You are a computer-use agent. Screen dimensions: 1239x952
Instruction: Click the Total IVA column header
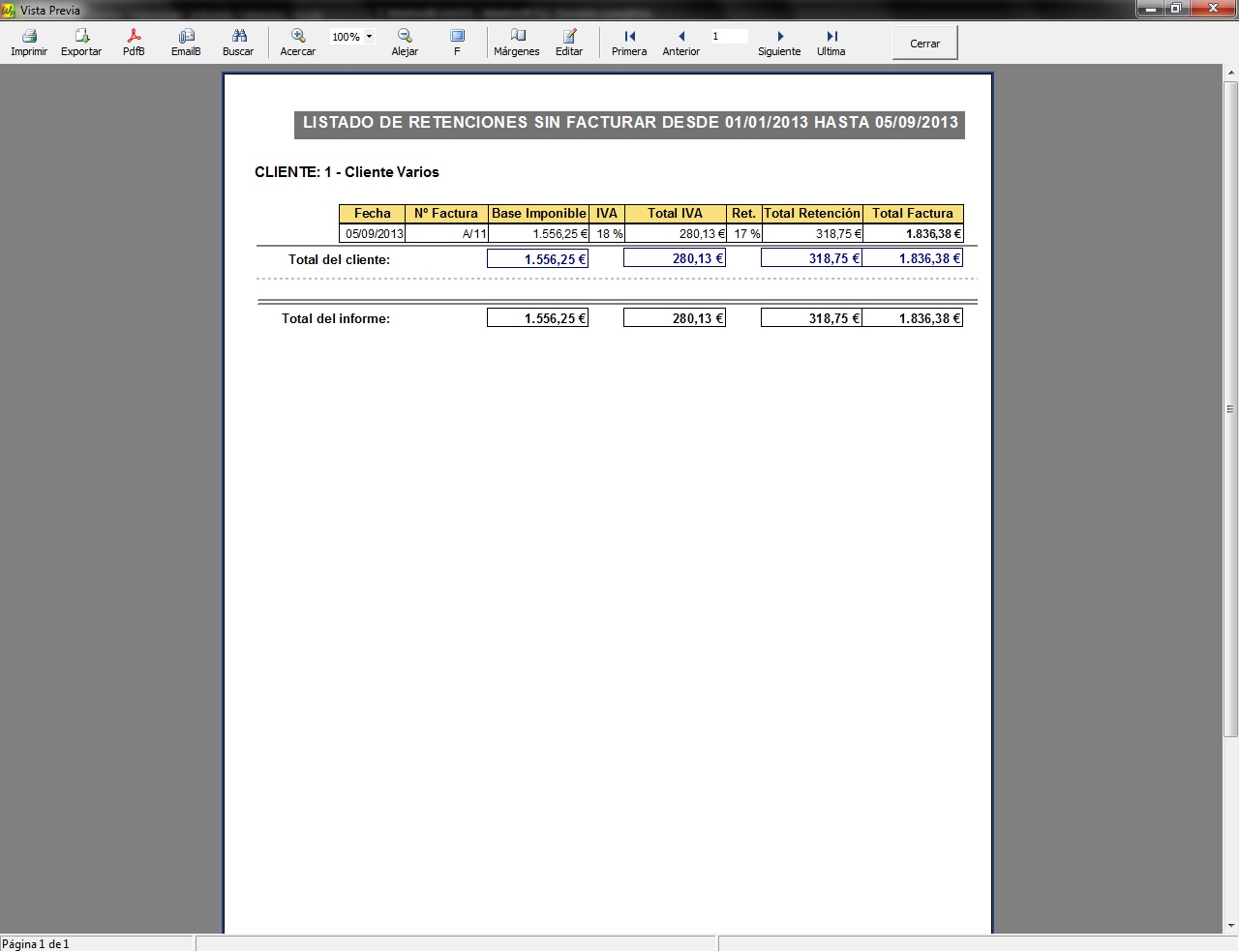tap(675, 214)
